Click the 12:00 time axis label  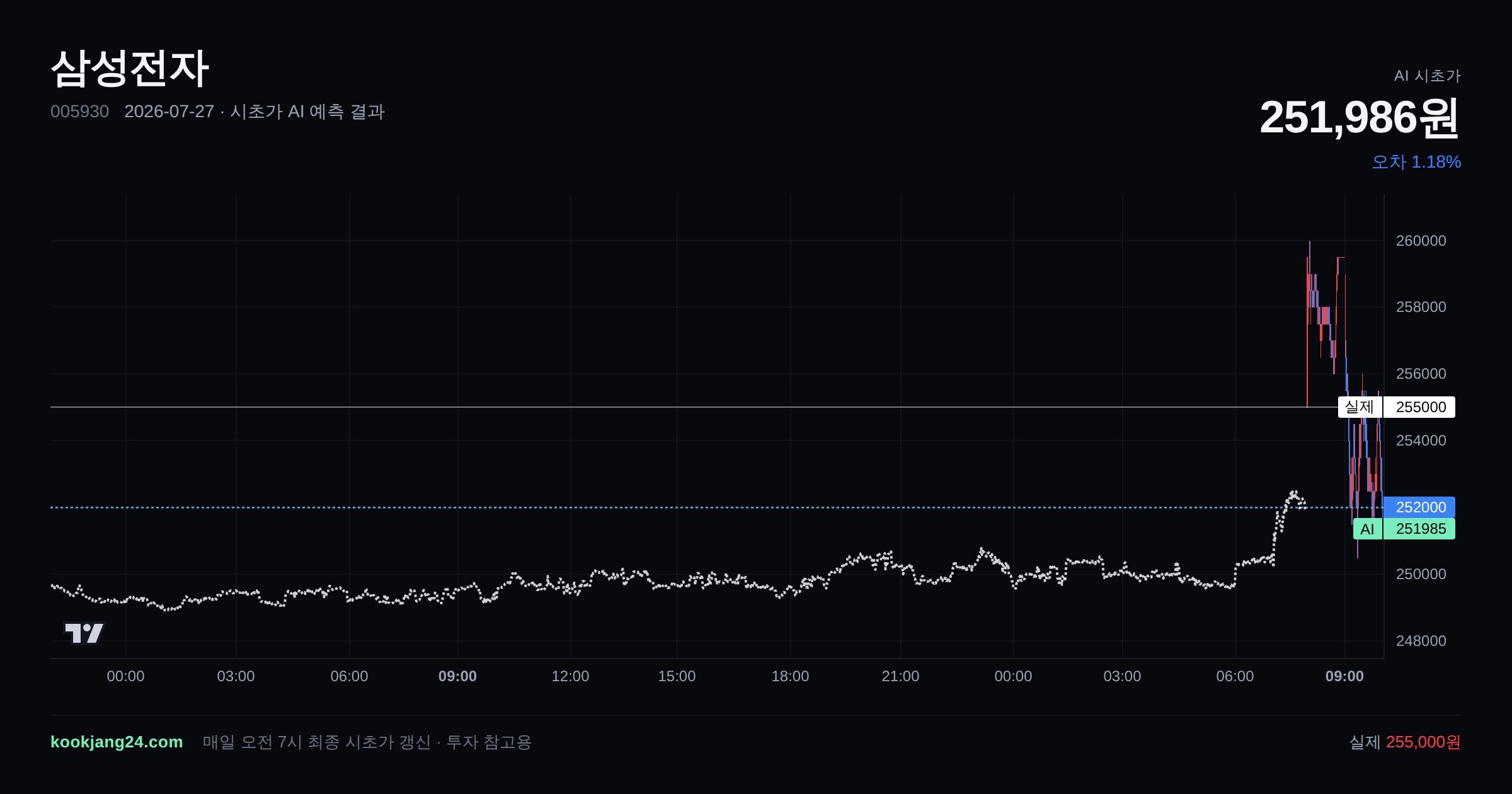(x=570, y=676)
